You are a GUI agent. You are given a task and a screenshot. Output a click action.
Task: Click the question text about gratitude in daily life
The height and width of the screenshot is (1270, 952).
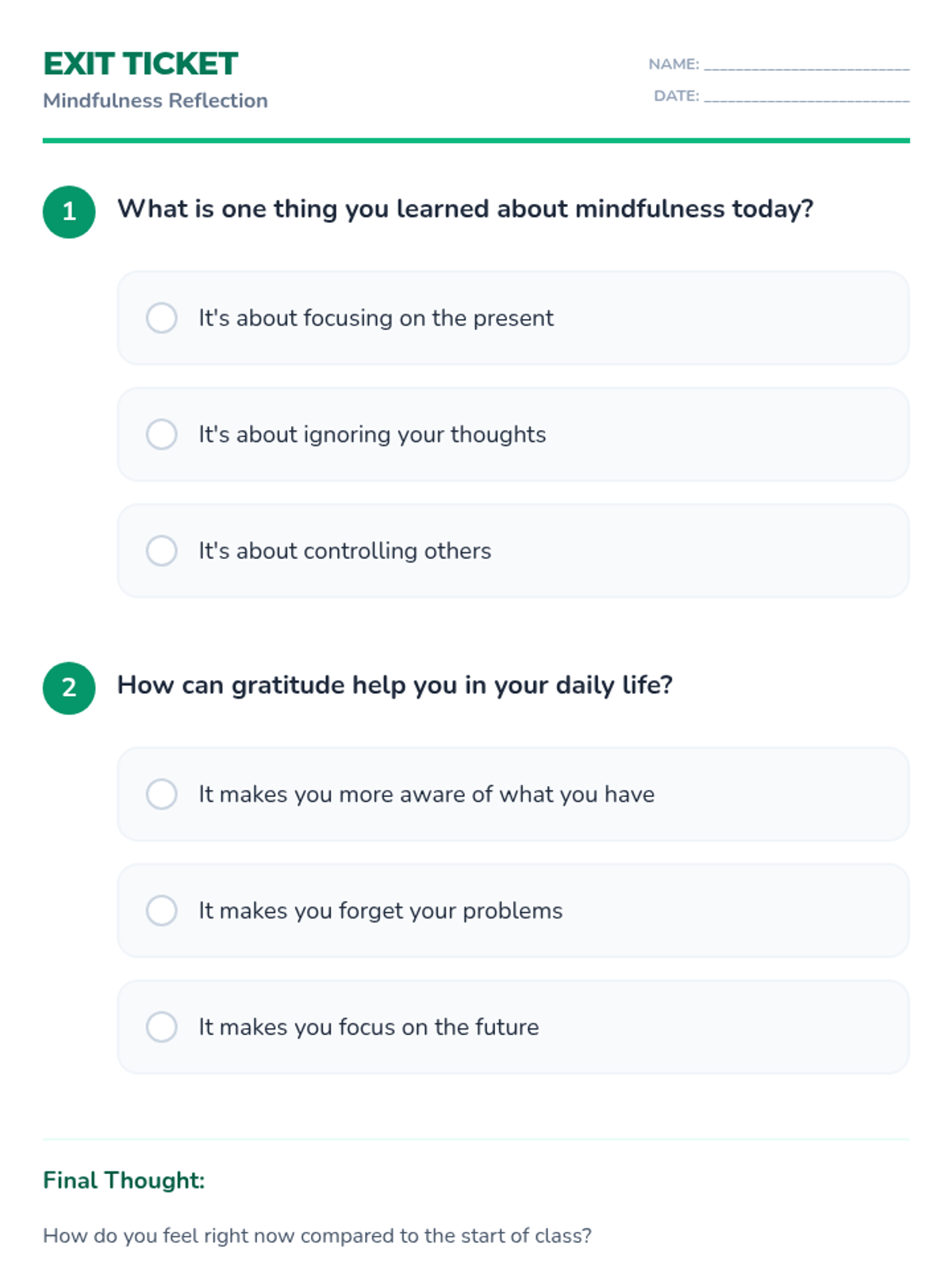tap(394, 685)
